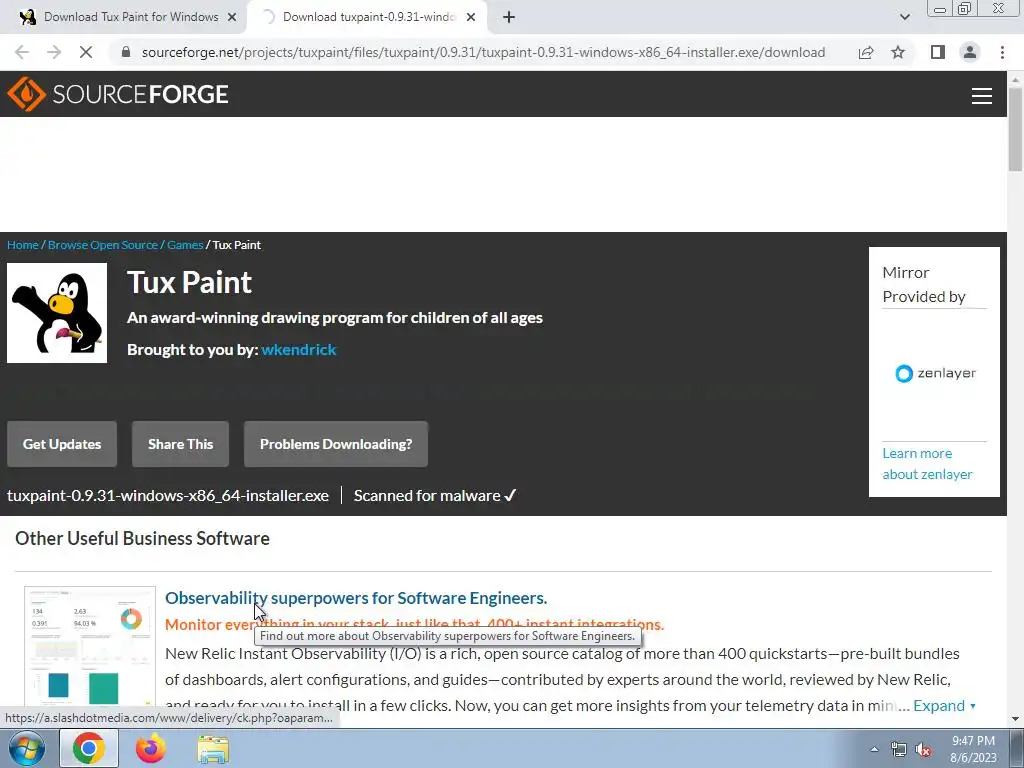Click the New Relic dashboard ad thumbnail

tap(90, 647)
